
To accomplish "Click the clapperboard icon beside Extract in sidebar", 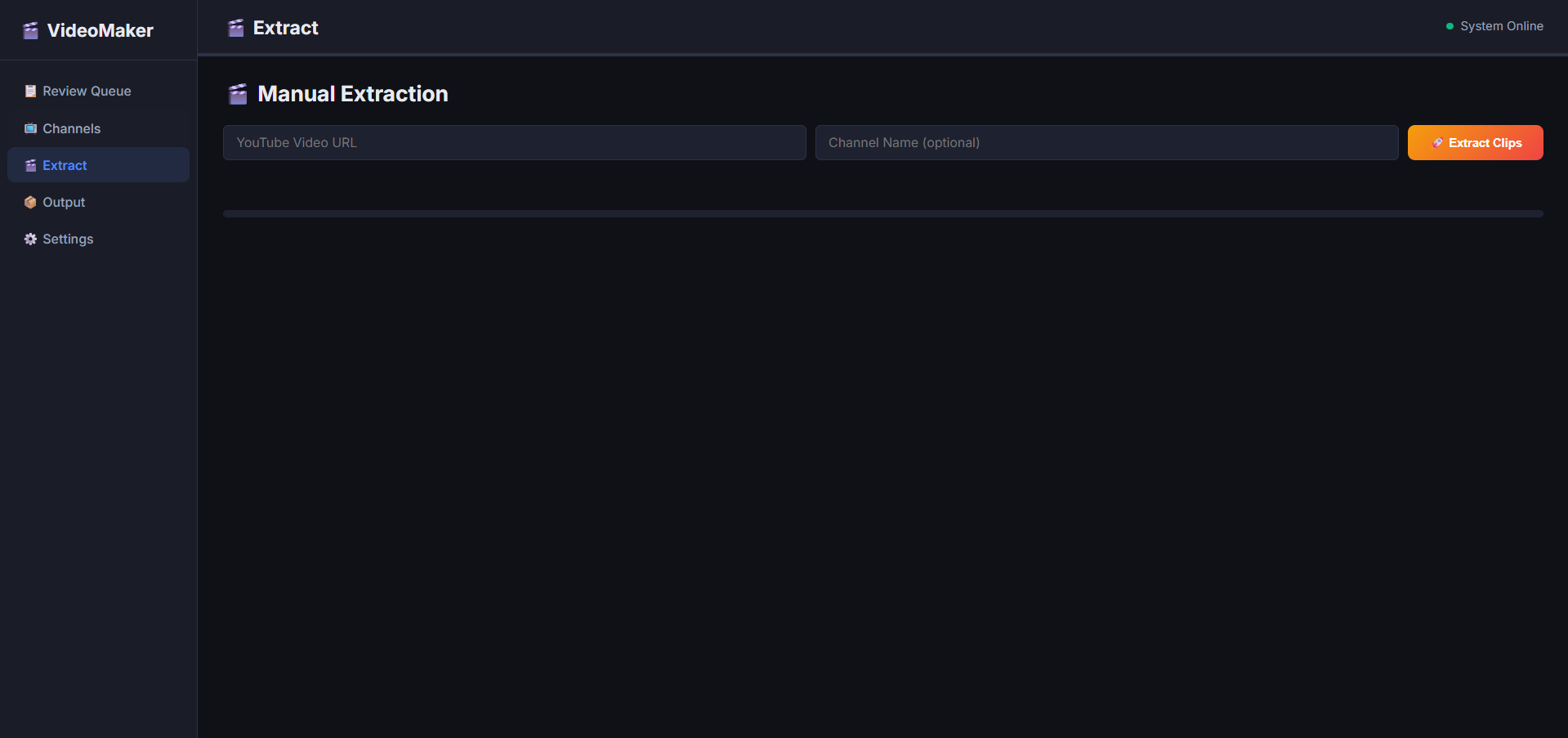I will pos(29,165).
